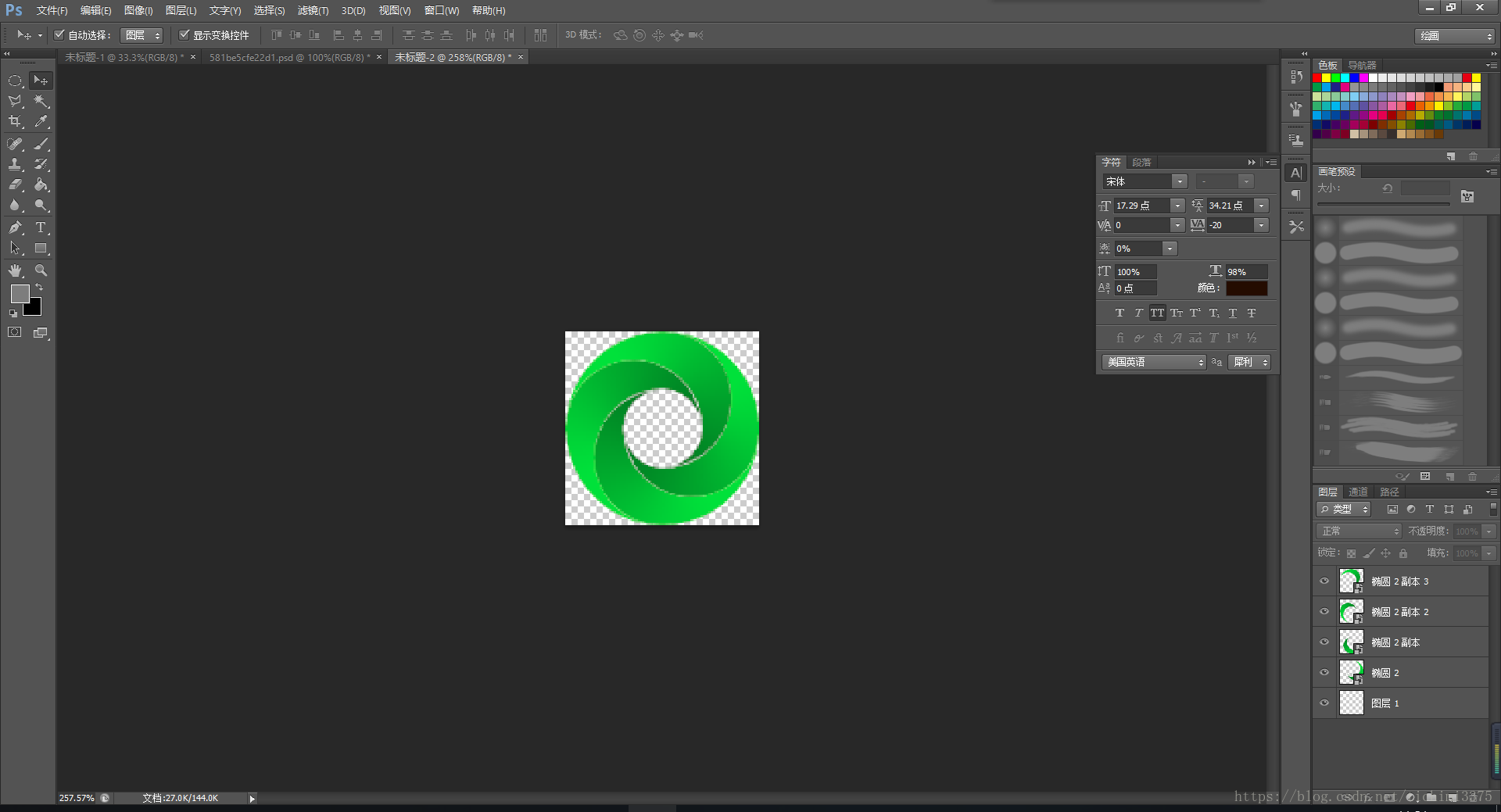Screen dimensions: 1501x812
Task: Toggle visibility of layer 椭圆 2
Action: 1324,672
